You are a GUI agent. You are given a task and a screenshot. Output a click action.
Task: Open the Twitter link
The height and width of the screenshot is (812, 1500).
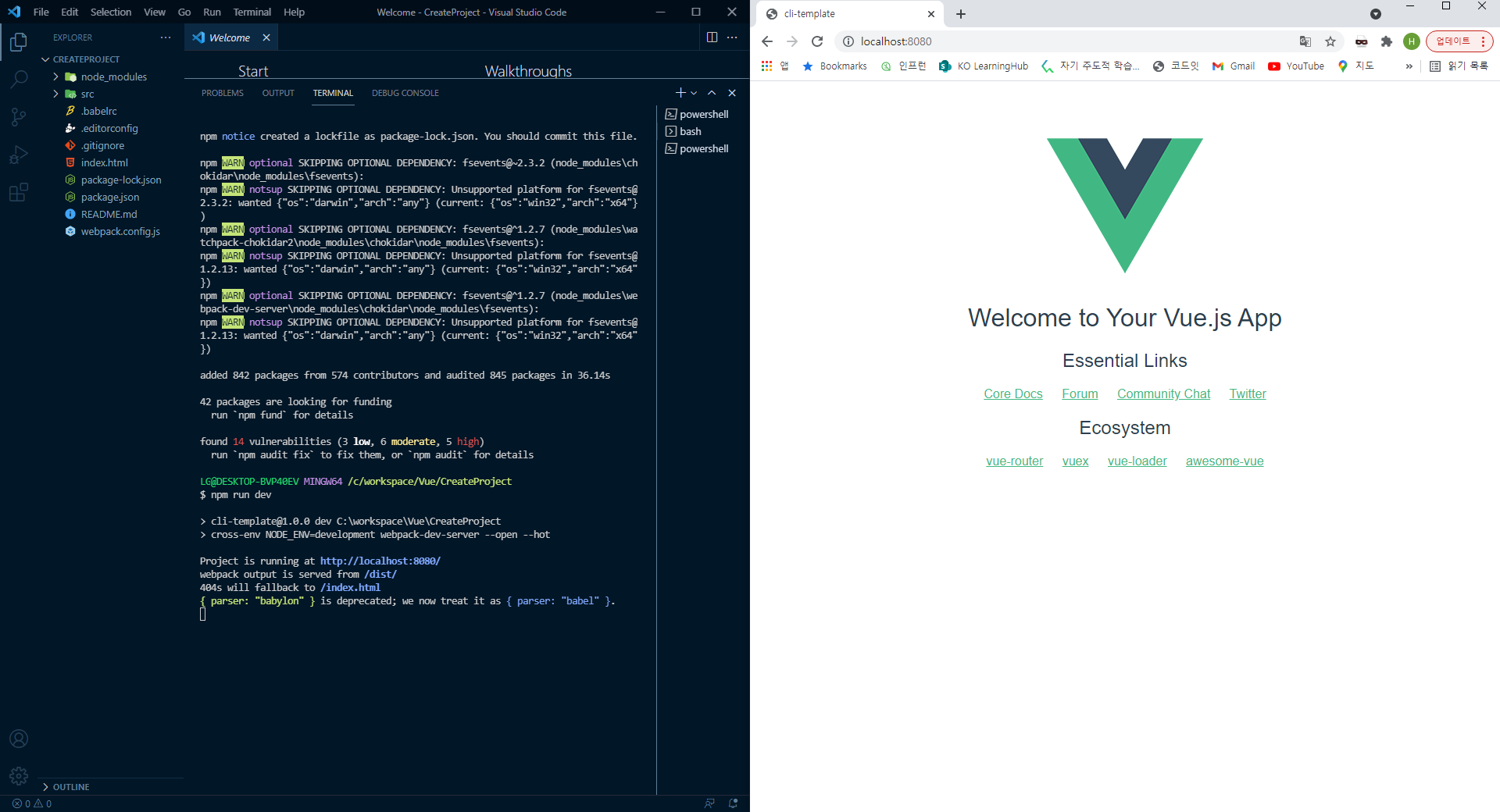1248,394
